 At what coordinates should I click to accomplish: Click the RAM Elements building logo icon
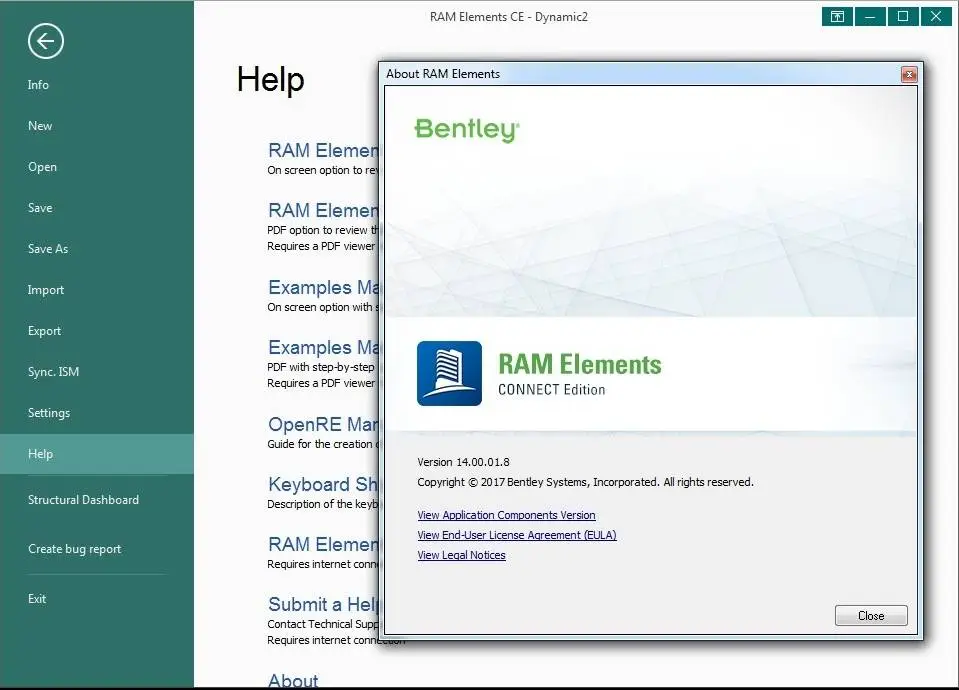450,373
